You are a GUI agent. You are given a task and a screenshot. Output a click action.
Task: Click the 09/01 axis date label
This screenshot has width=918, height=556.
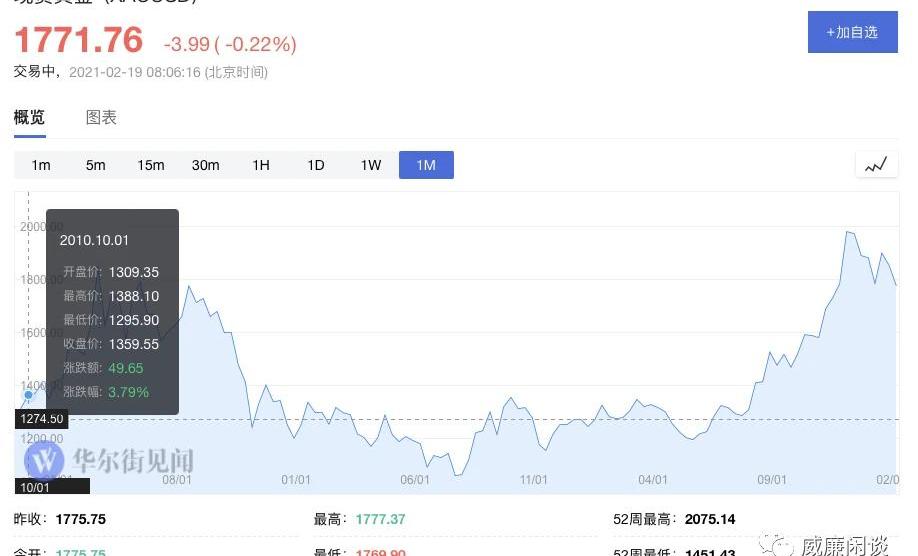[x=772, y=480]
